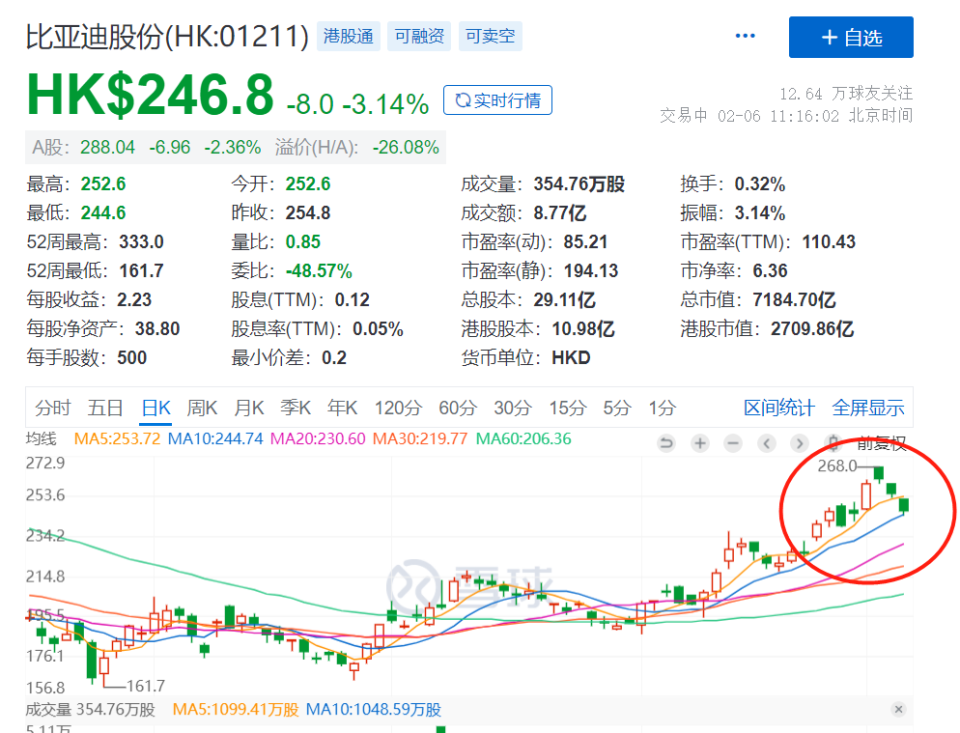Click the 每股净资产 value 38.80

click(157, 329)
